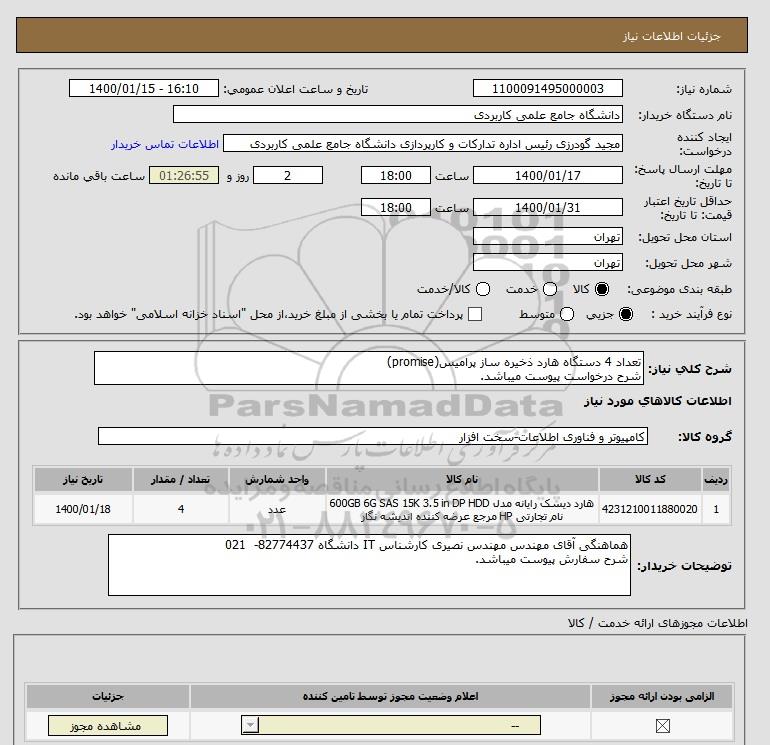Click the price validity date 1400/01/31
This screenshot has width=770, height=745.
pyautogui.click(x=548, y=207)
